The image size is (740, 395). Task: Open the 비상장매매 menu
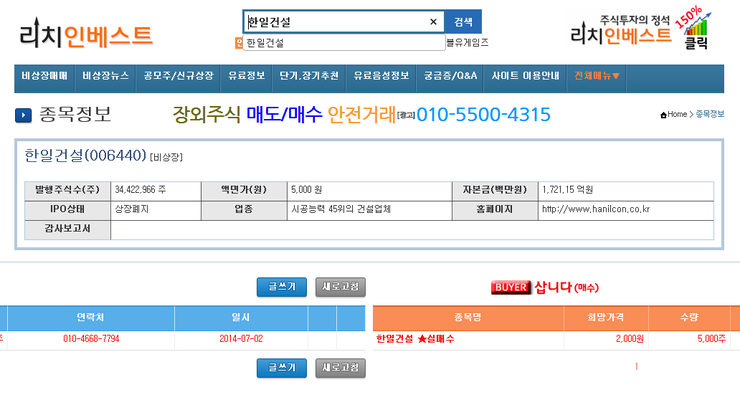tap(44, 76)
